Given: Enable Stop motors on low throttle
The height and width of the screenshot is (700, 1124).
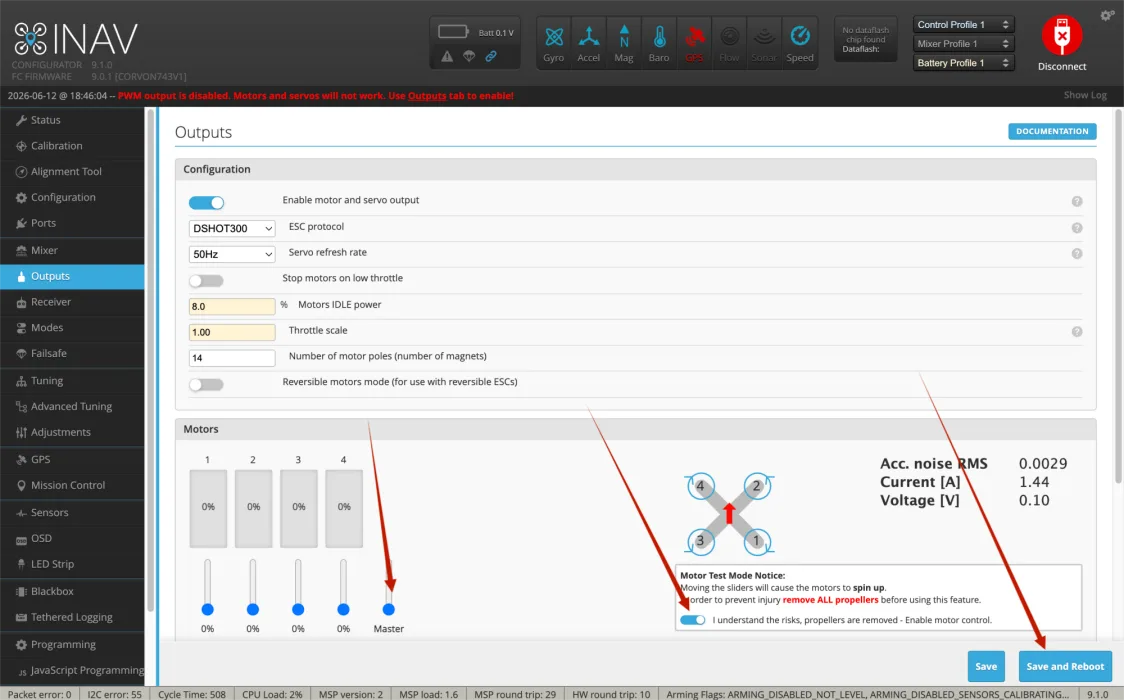Looking at the screenshot, I should 206,281.
